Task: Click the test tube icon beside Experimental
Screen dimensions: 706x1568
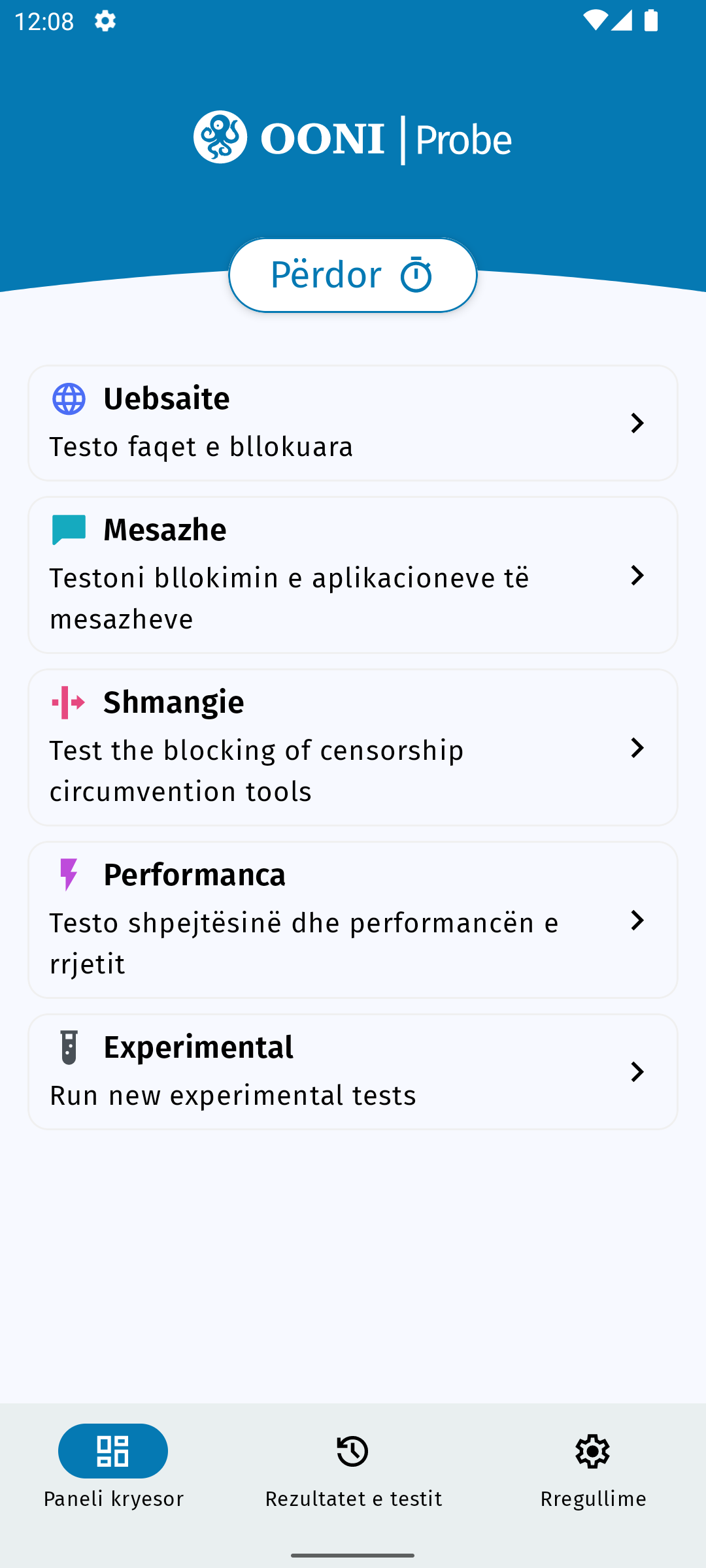Action: coord(69,1047)
